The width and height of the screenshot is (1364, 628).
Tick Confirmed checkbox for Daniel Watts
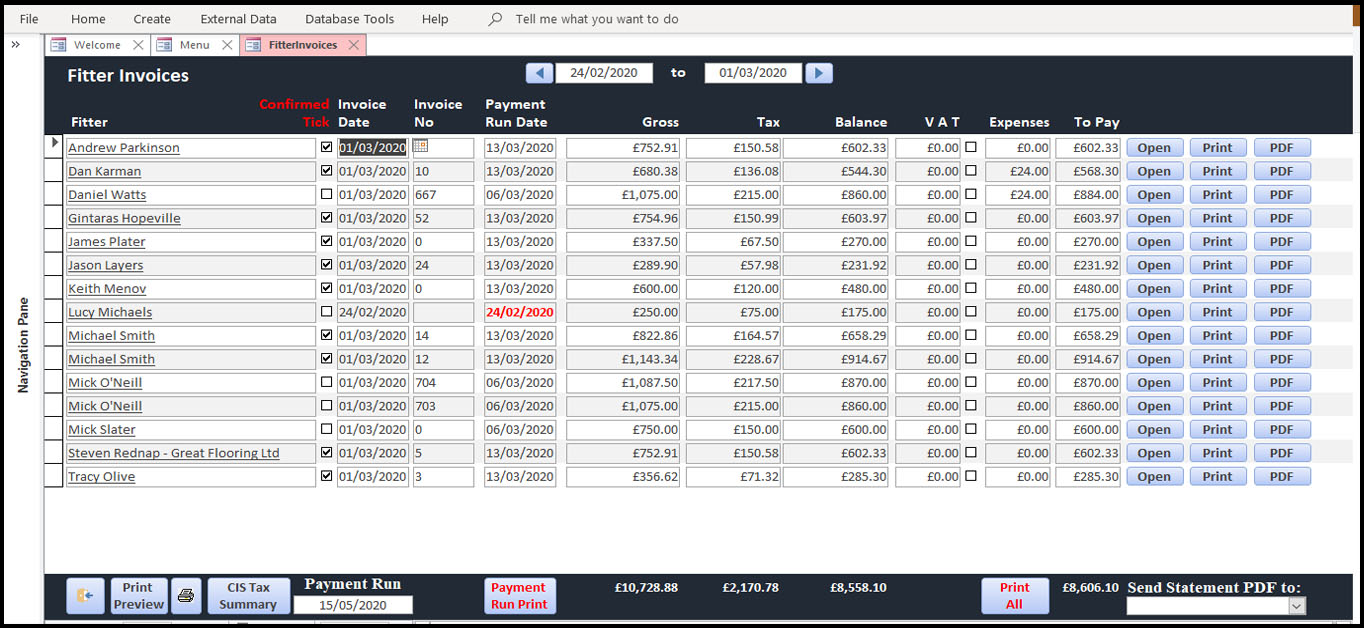tap(326, 194)
